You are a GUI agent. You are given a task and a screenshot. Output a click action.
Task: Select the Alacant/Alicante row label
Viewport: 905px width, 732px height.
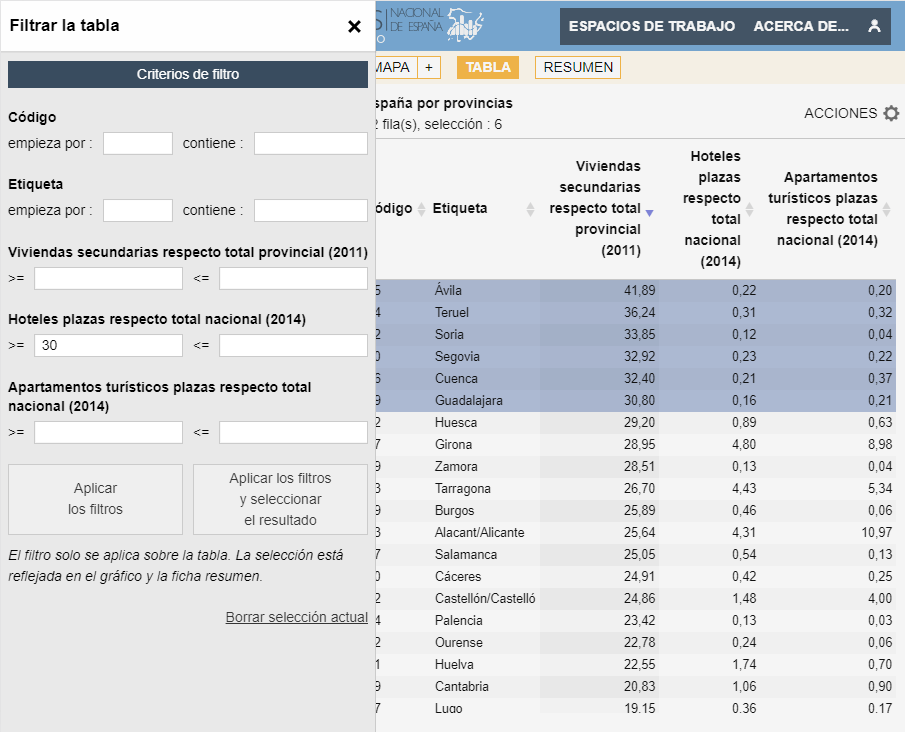[480, 532]
